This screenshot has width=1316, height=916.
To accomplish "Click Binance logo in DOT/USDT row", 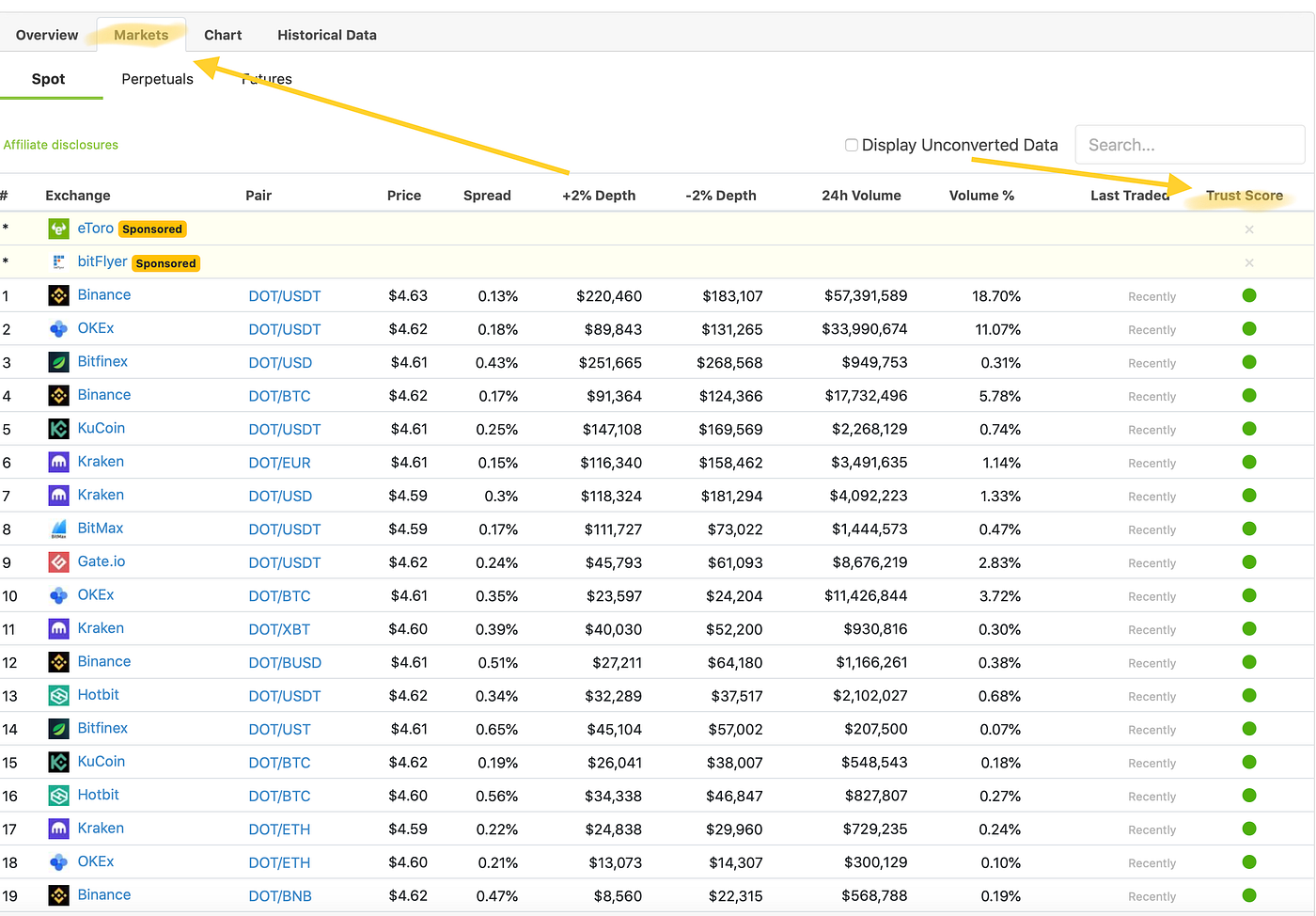I will click(x=58, y=295).
